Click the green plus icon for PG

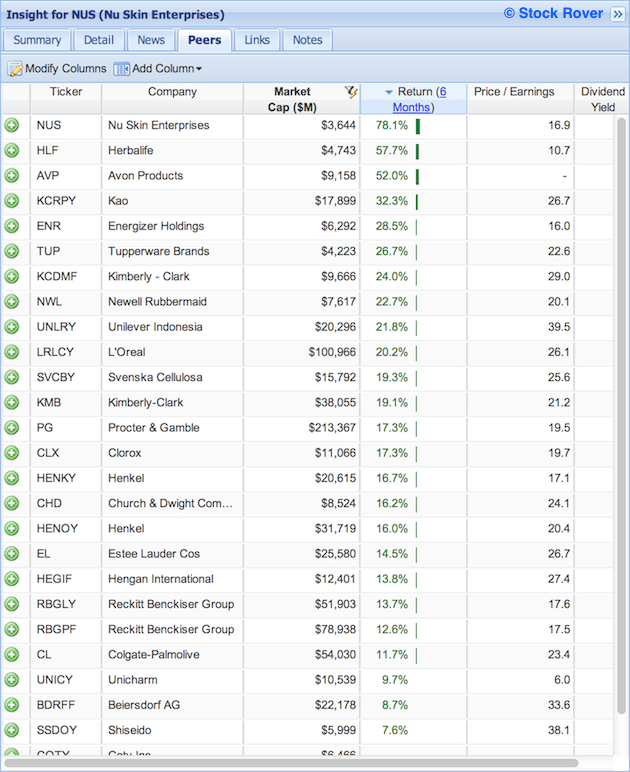click(11, 427)
